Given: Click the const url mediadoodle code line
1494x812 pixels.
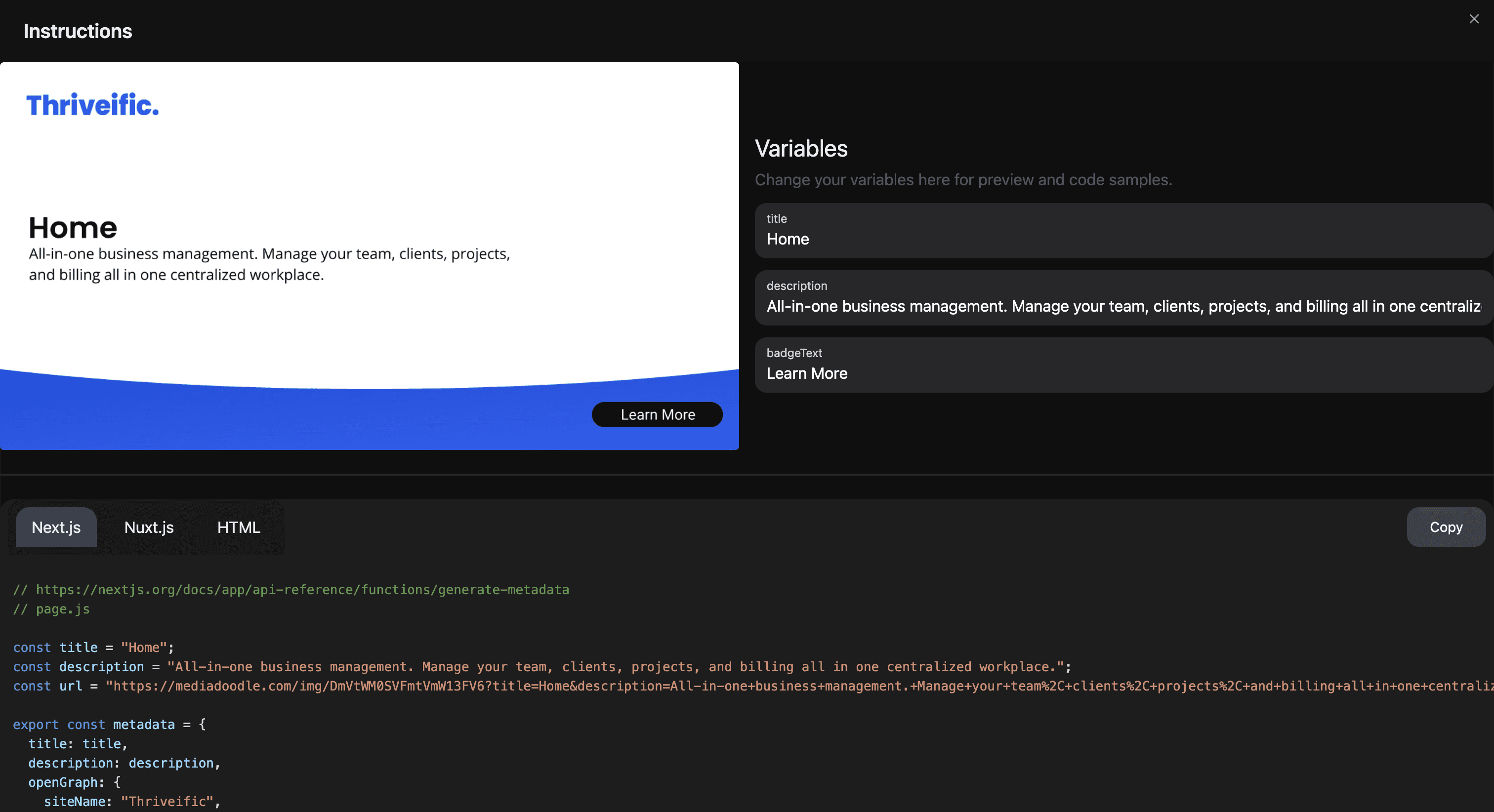Looking at the screenshot, I should pos(753,686).
